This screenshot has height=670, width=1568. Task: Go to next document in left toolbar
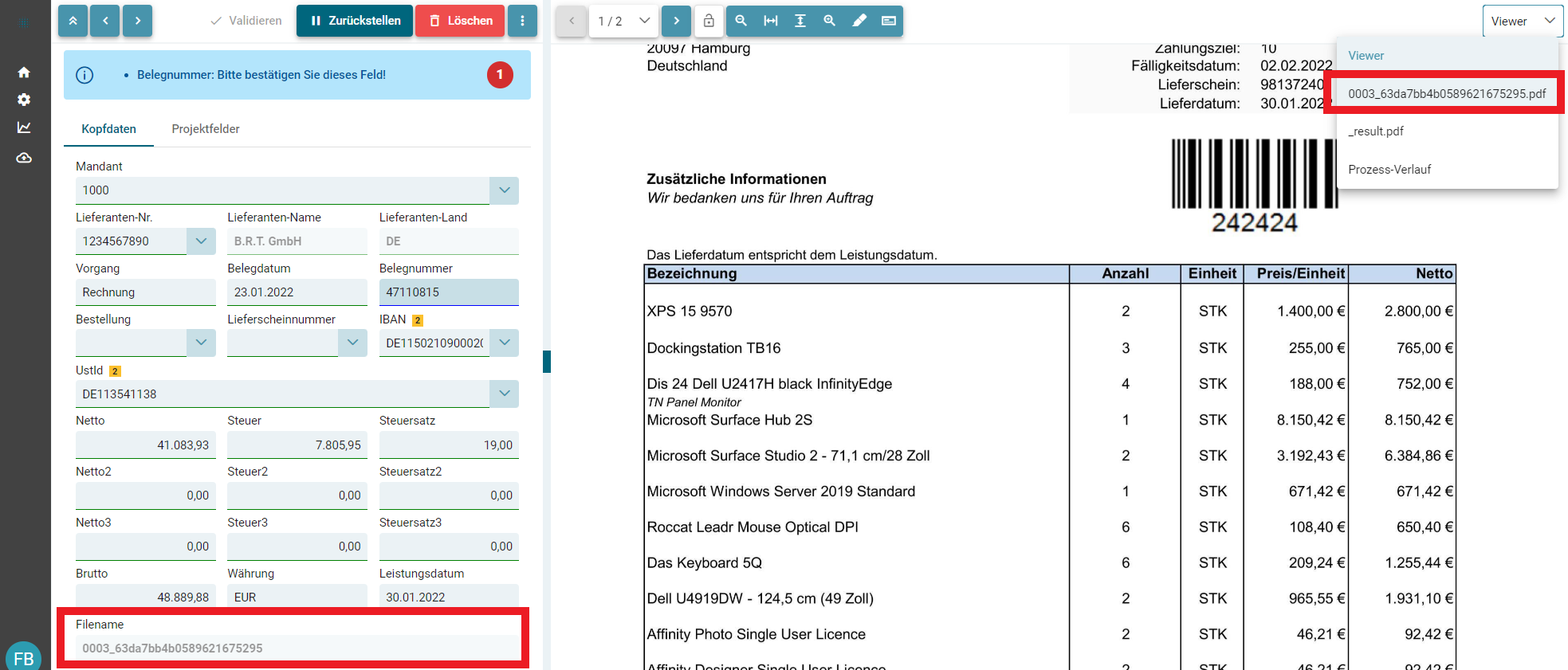(x=138, y=21)
